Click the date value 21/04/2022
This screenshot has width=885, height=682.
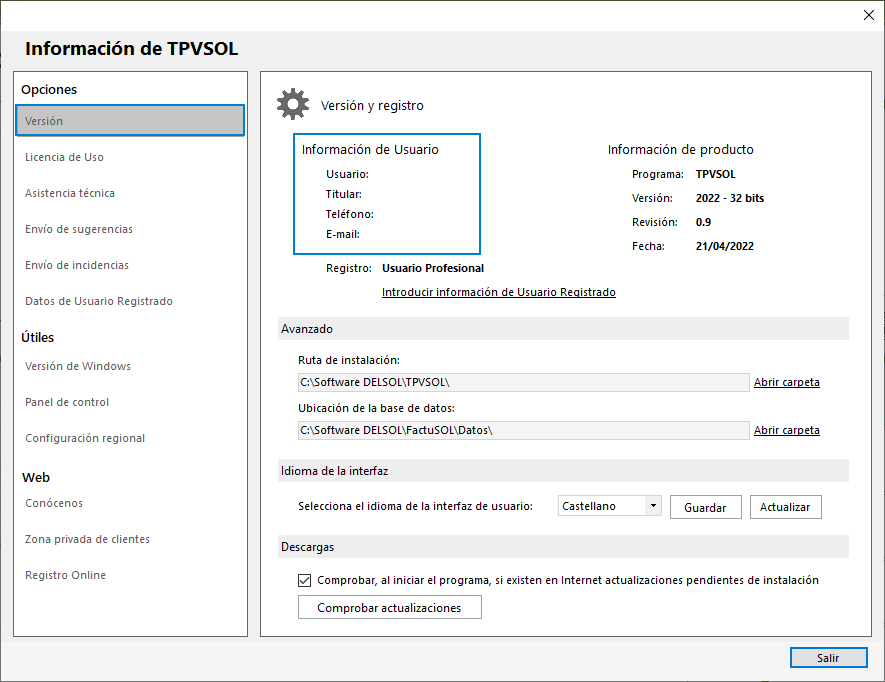(x=725, y=246)
